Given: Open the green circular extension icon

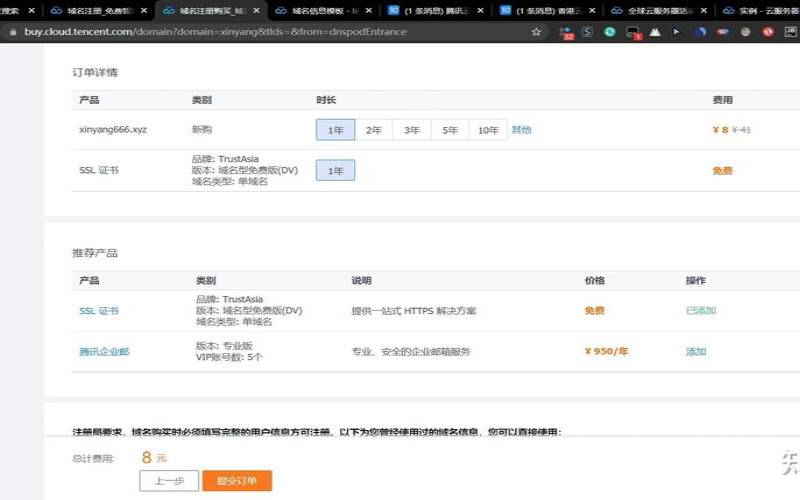Looking at the screenshot, I should (x=609, y=32).
